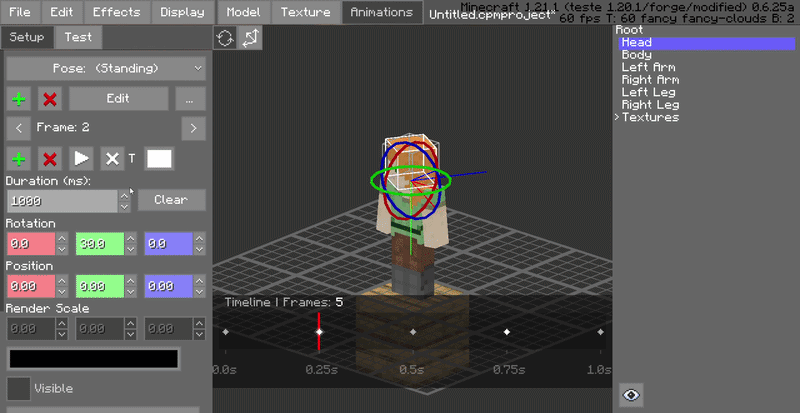Screen dimensions: 800x413
Task: Delete animation with red X beside Edit
Action: point(49,99)
